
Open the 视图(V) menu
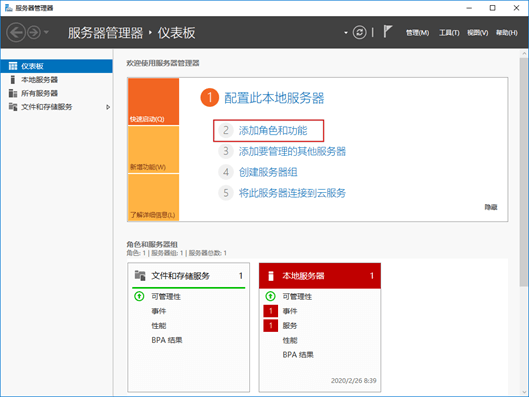click(x=477, y=33)
